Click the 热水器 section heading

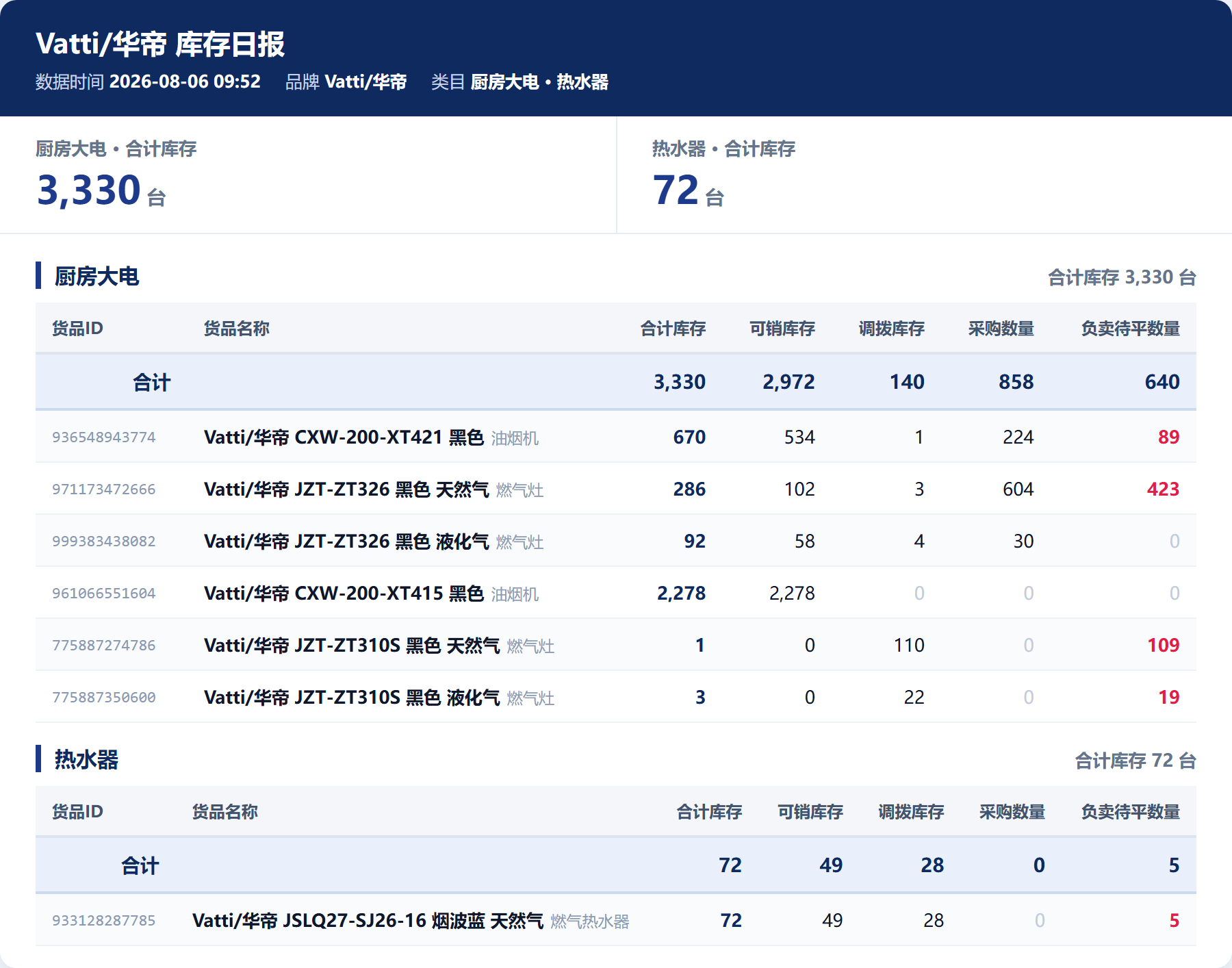(86, 759)
